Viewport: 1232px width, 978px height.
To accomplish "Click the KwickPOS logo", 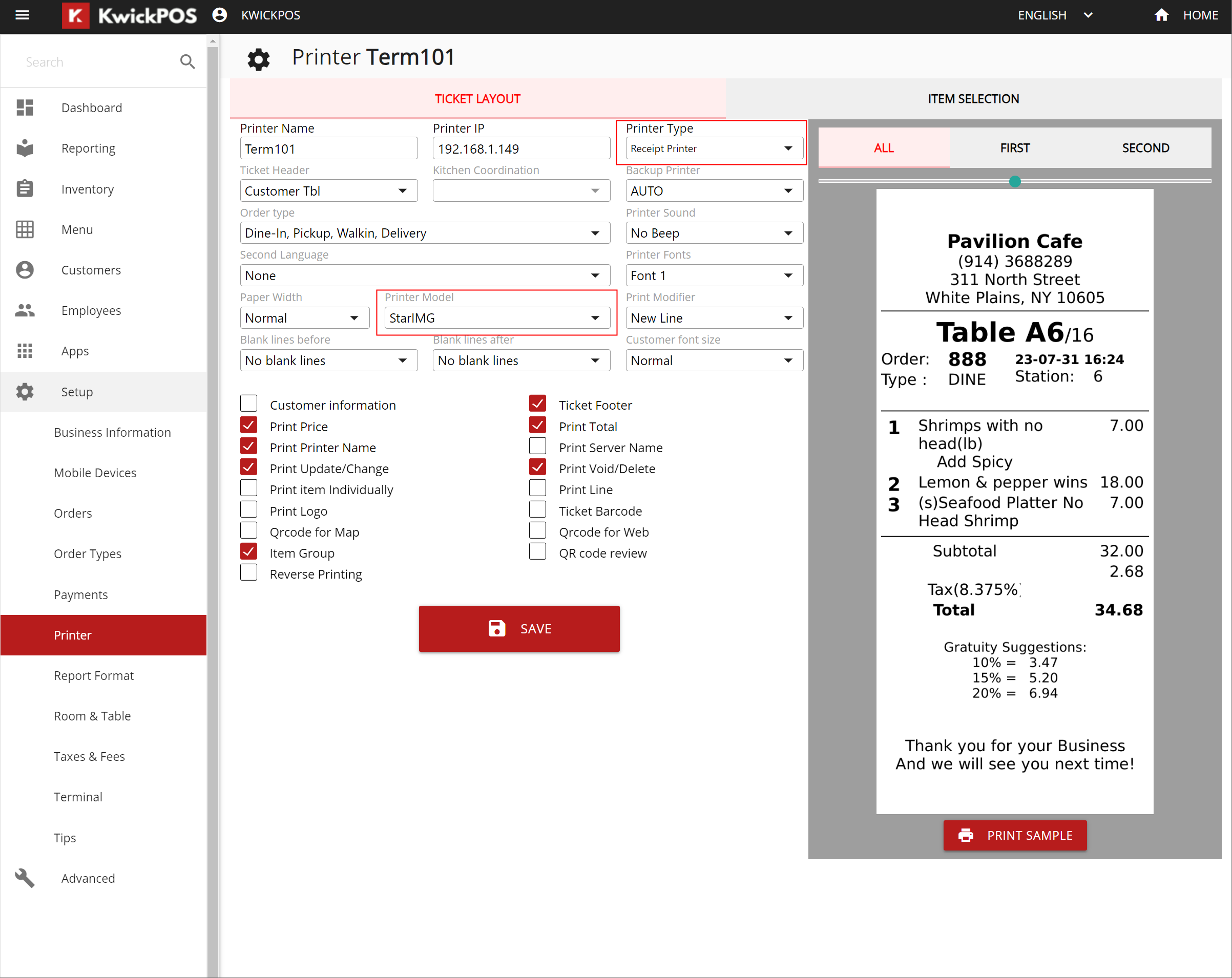I will (130, 15).
